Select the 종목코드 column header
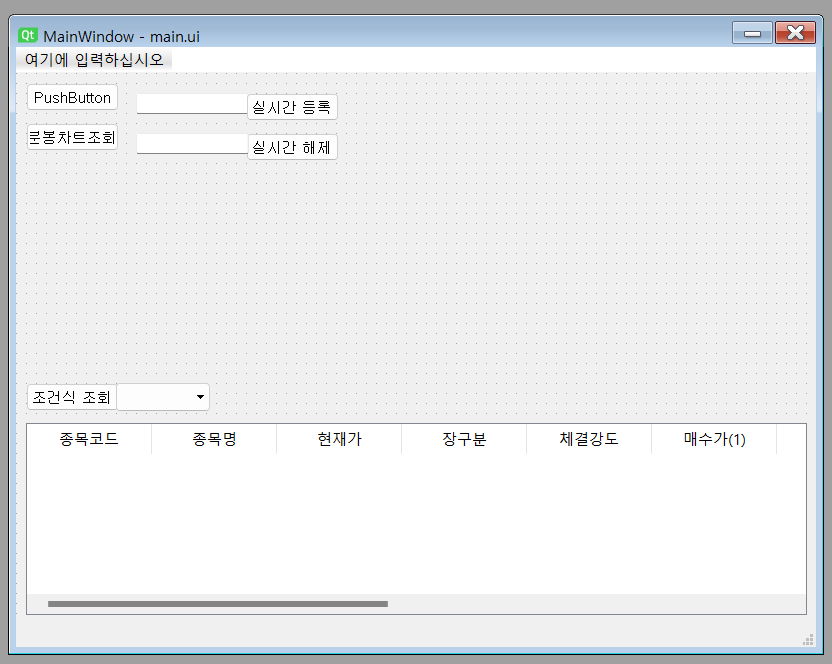Image resolution: width=832 pixels, height=664 pixels. click(89, 439)
